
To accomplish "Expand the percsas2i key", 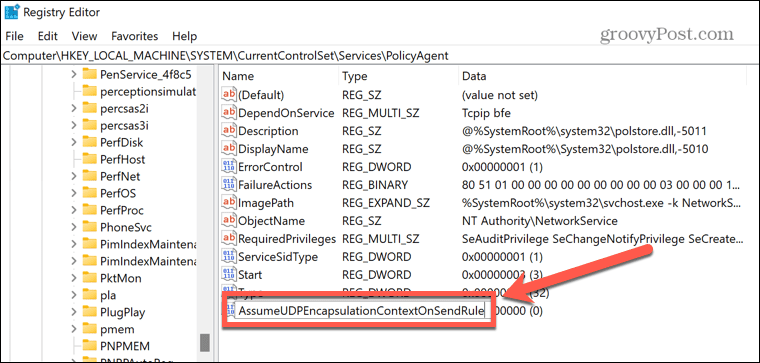I will coord(74,109).
